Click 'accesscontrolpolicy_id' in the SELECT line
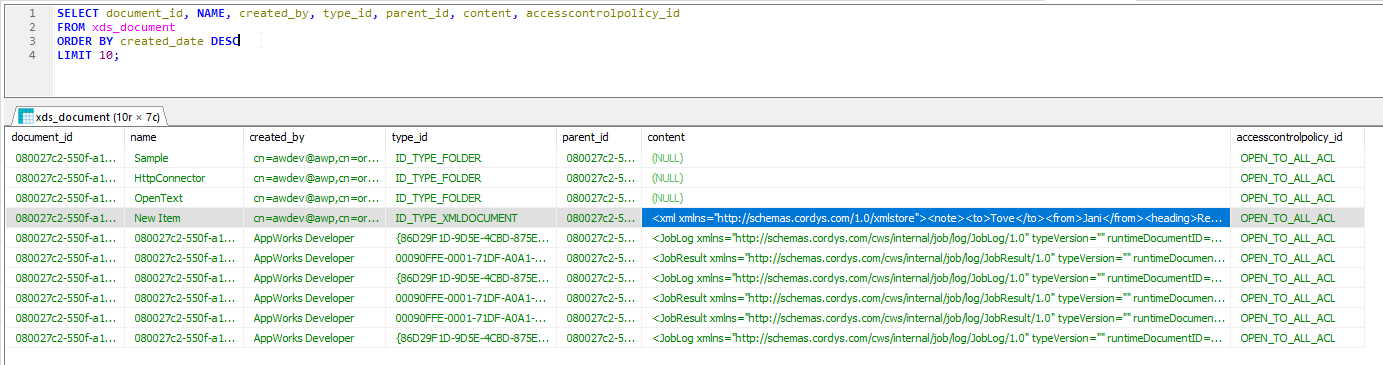The width and height of the screenshot is (1383, 365). [603, 13]
